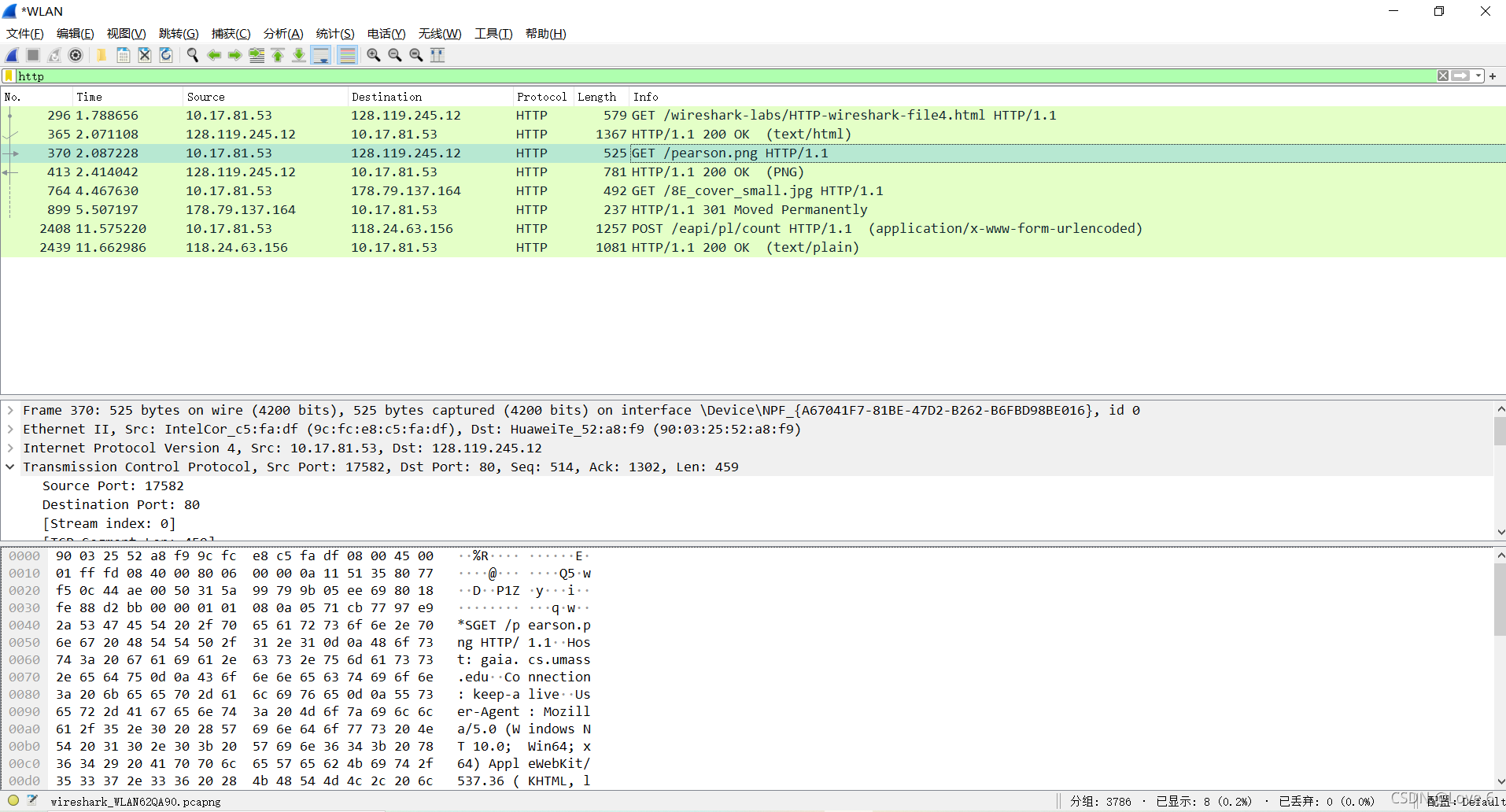This screenshot has height=812, width=1506.
Task: Open the 帮助(H) menu
Action: [546, 34]
